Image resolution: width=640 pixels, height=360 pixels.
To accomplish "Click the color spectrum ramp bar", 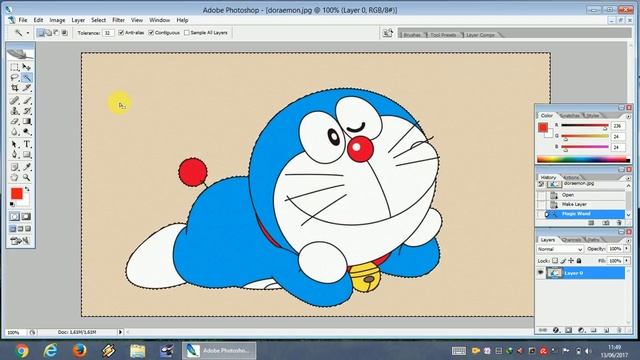I will [583, 160].
